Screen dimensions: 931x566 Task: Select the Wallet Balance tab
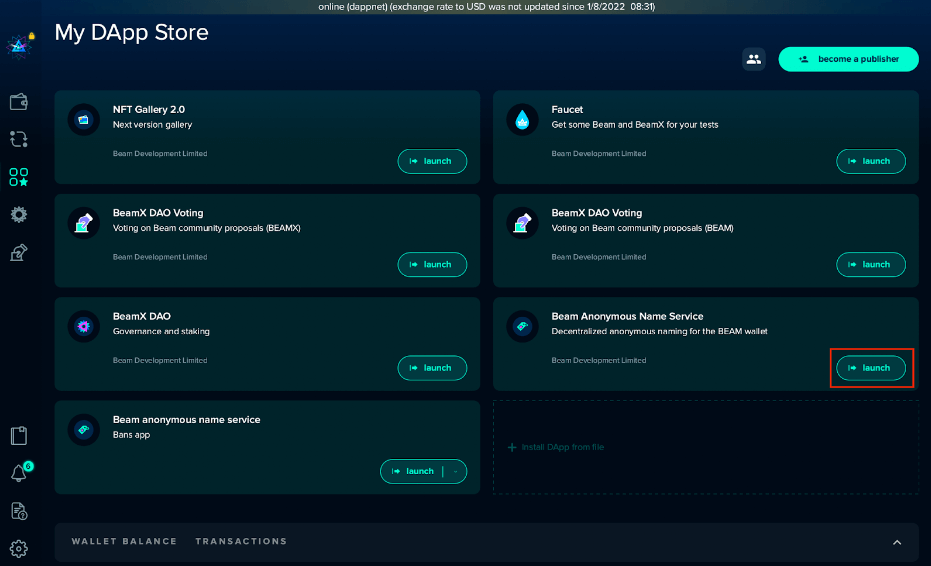click(x=124, y=541)
